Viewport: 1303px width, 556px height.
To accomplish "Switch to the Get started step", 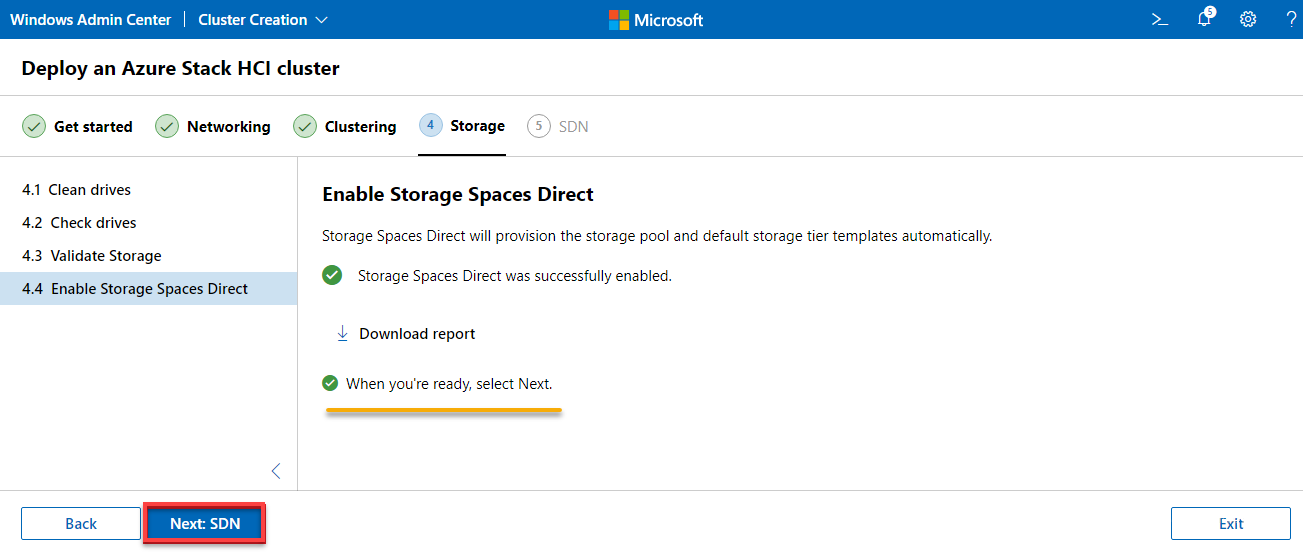I will (x=77, y=126).
